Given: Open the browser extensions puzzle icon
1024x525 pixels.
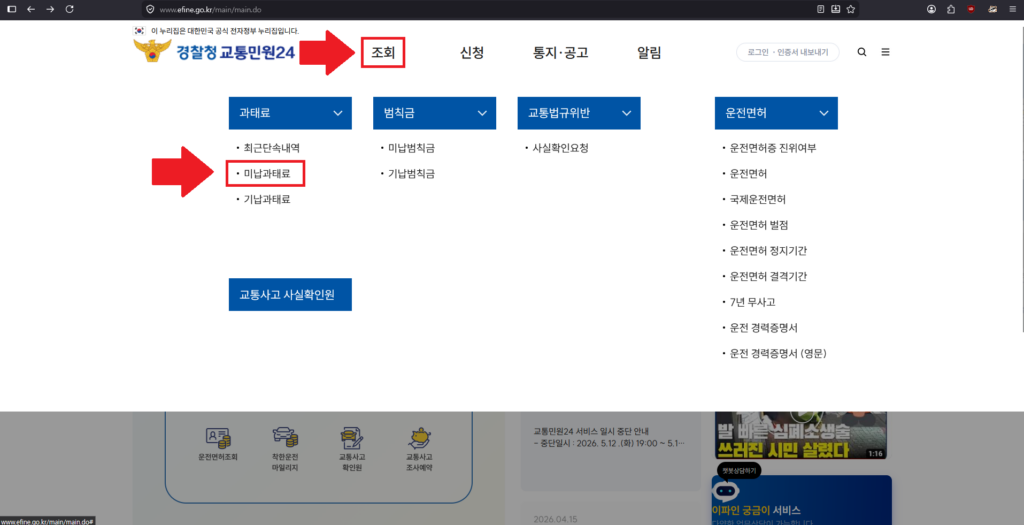Looking at the screenshot, I should (x=951, y=9).
